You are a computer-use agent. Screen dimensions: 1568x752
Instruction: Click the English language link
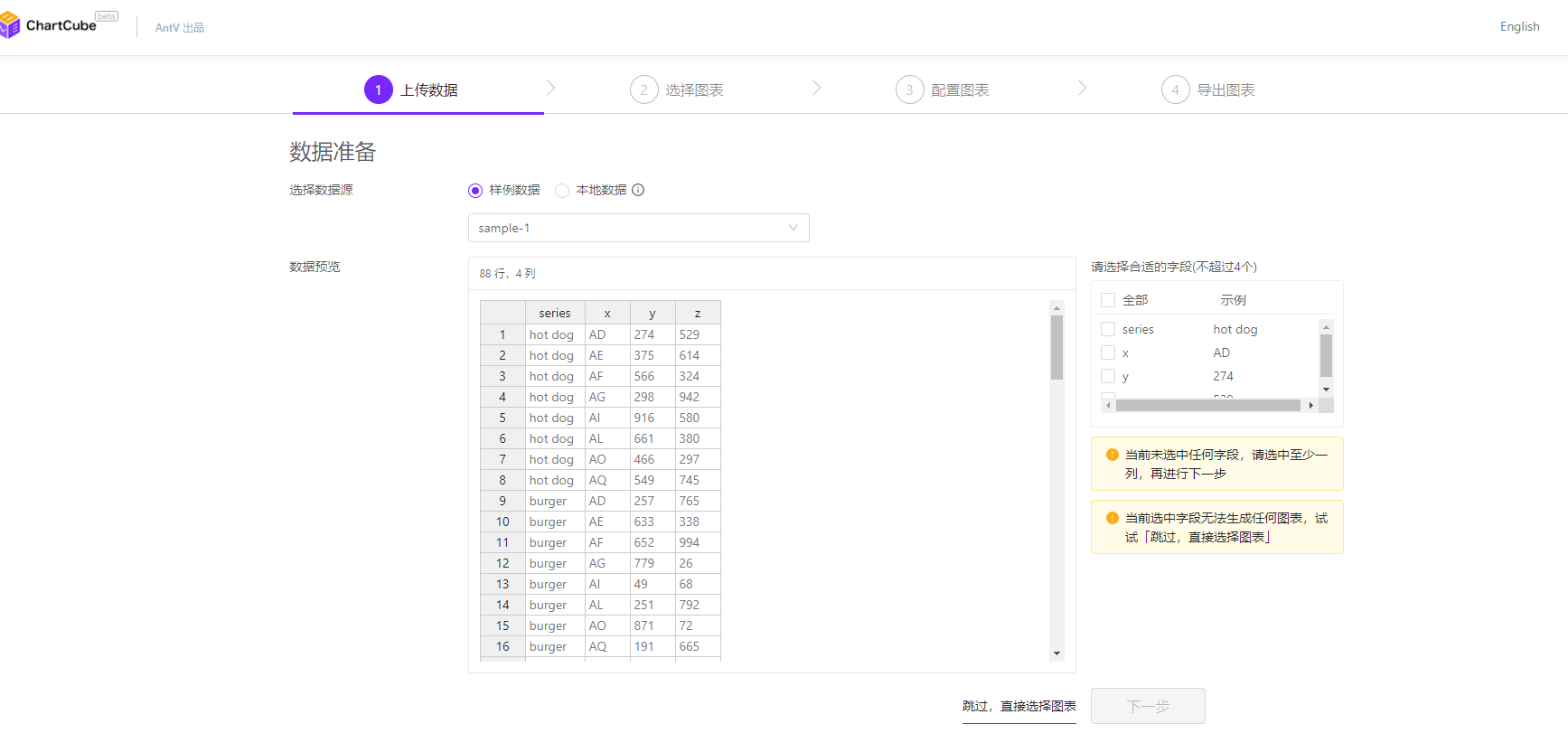1520,26
